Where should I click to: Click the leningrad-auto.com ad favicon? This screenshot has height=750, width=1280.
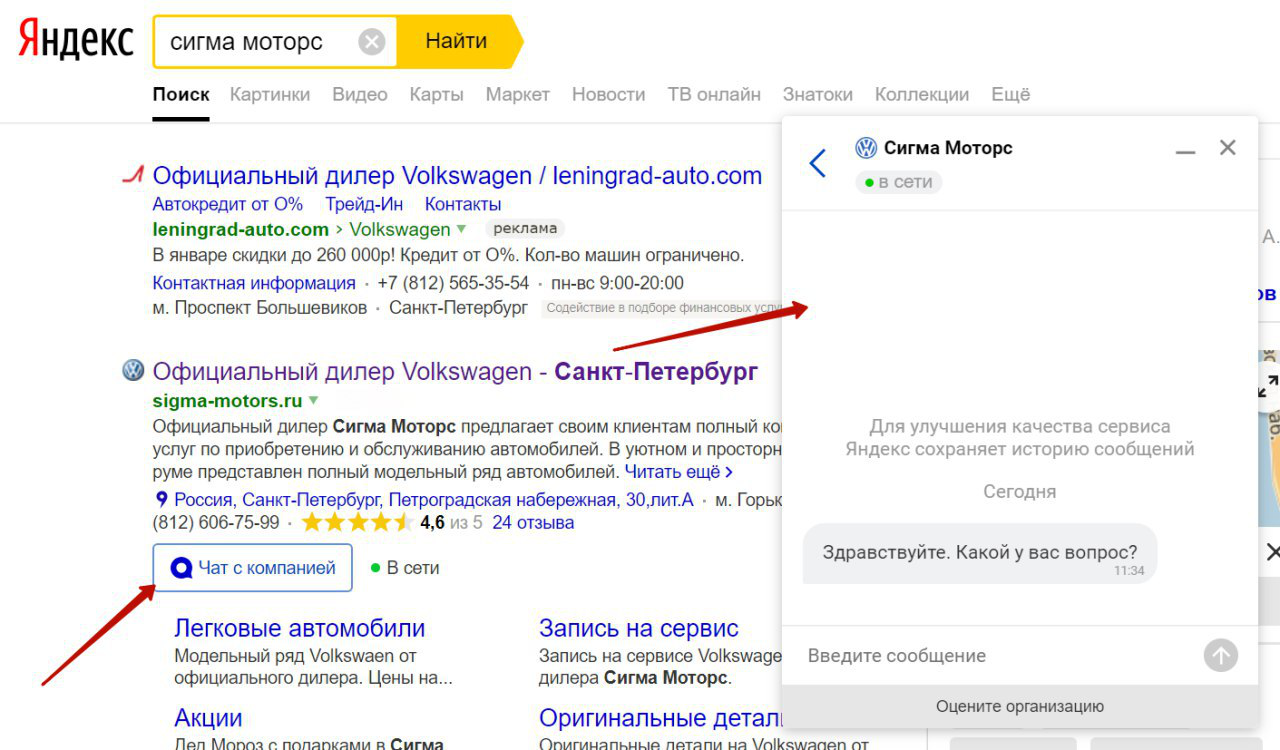tap(133, 176)
